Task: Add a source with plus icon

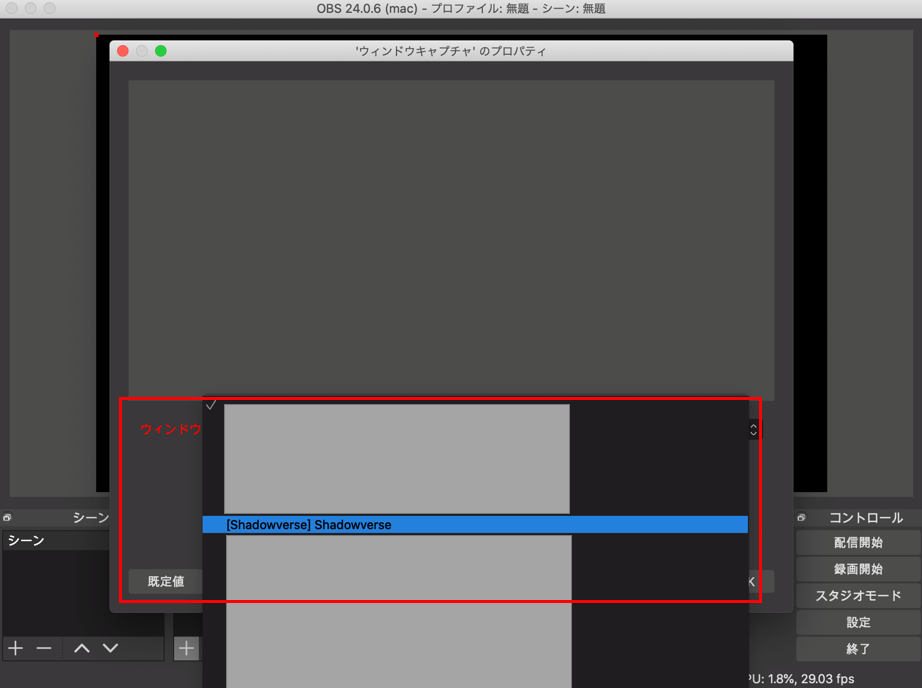Action: (186, 649)
